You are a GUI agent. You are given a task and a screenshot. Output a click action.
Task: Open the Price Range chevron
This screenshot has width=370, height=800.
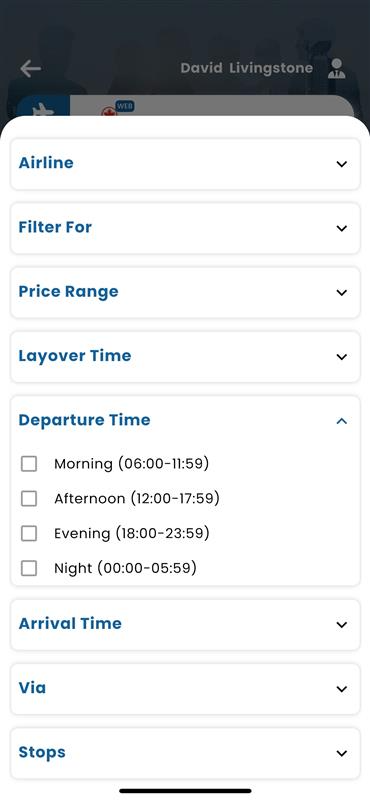341,292
